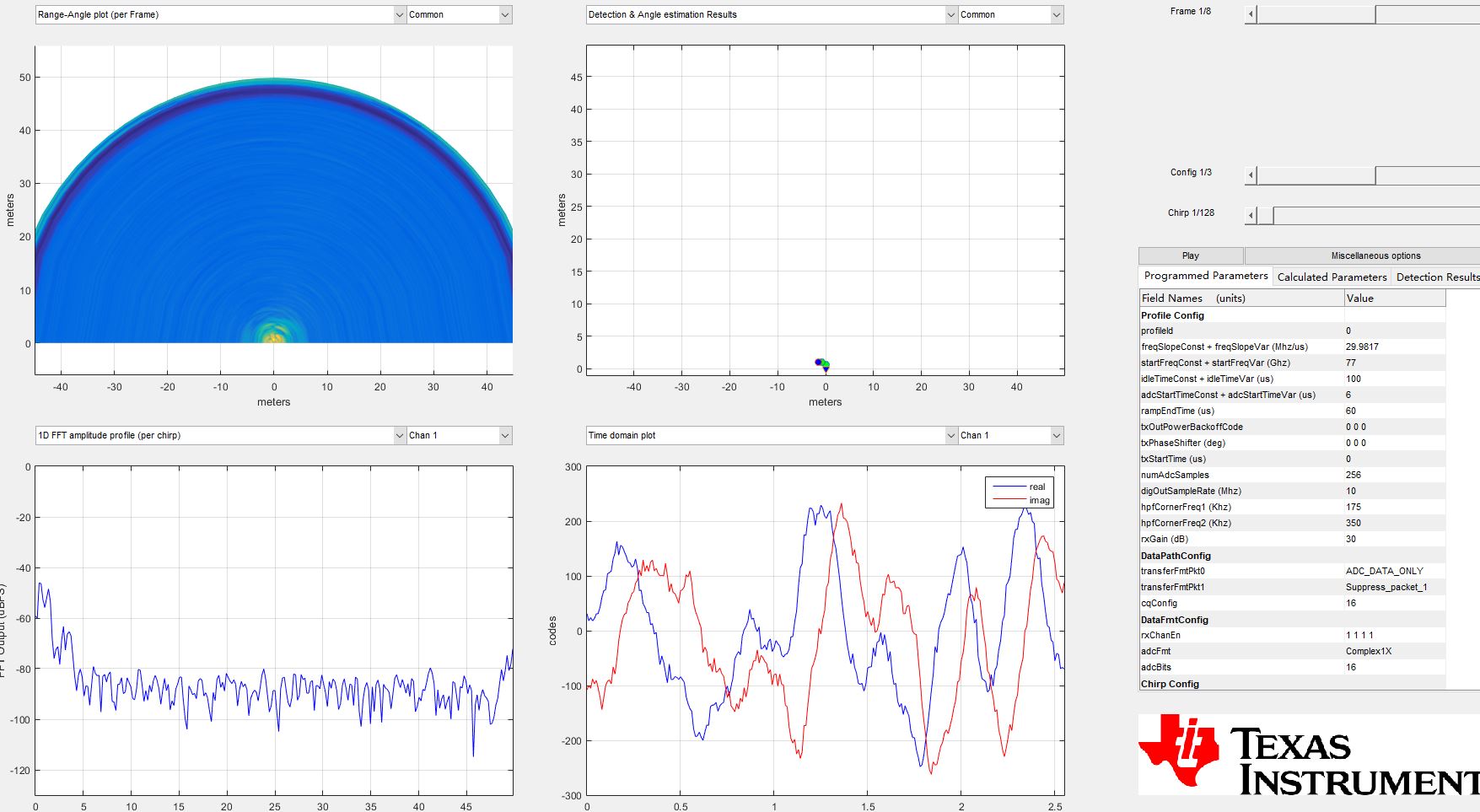Click the "Config 1/3" label
The height and width of the screenshot is (812, 1480).
[1191, 172]
